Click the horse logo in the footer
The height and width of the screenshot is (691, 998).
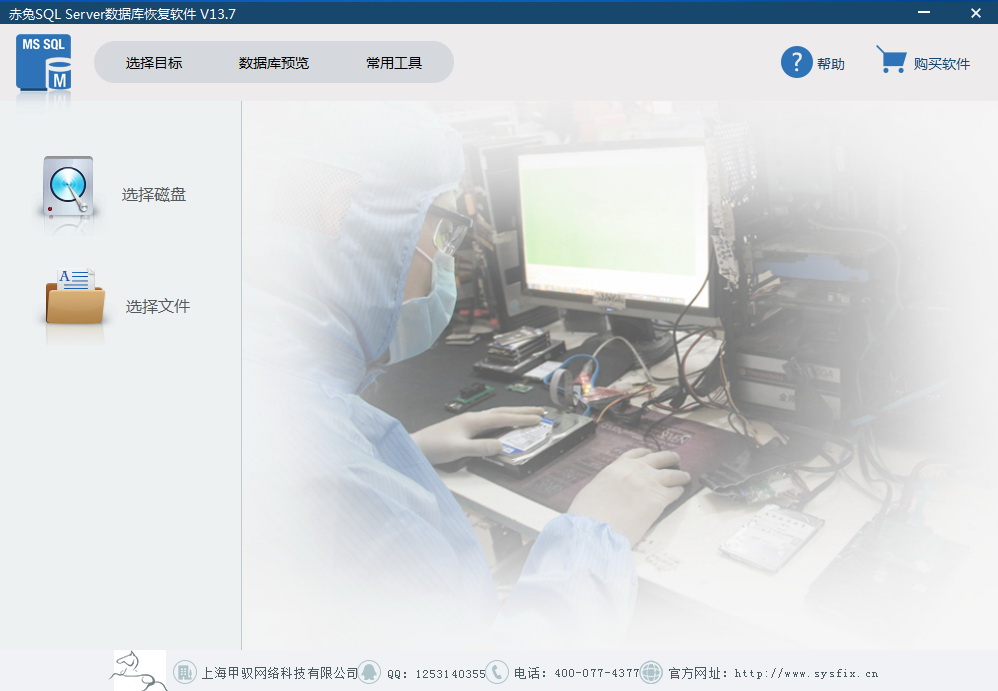tap(135, 668)
